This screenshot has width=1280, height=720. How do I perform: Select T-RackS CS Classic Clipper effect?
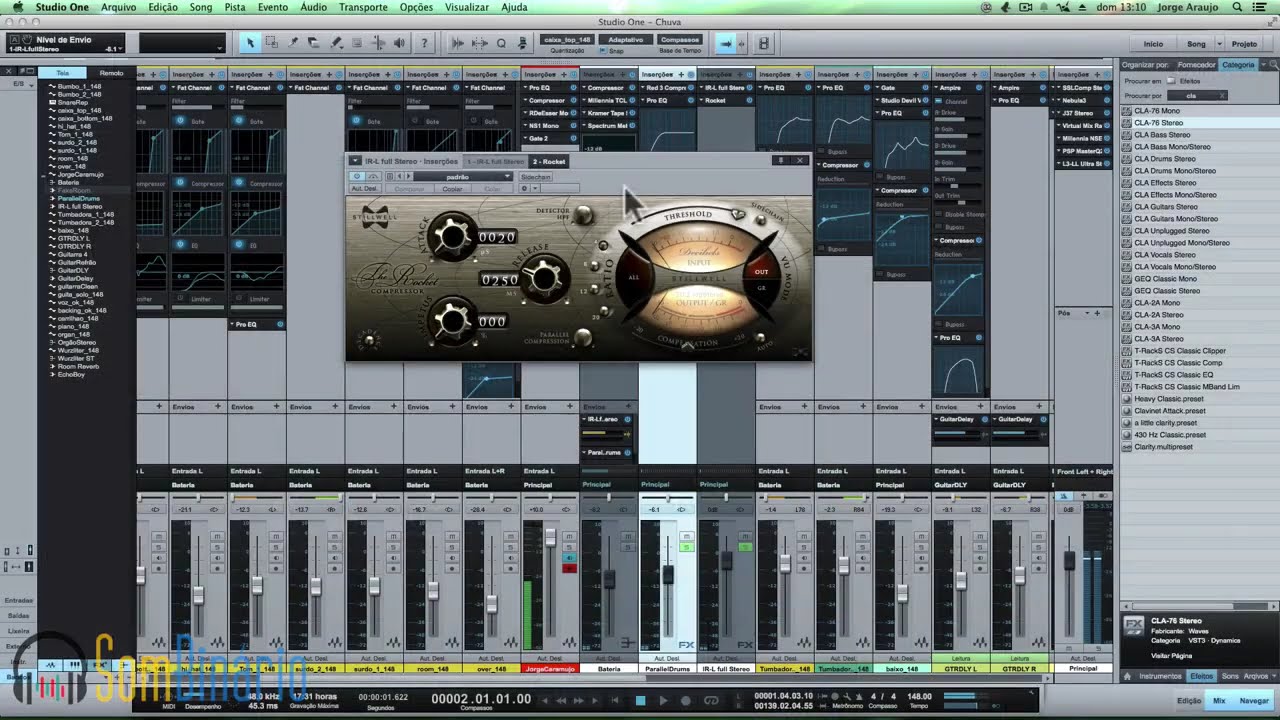pyautogui.click(x=1180, y=351)
